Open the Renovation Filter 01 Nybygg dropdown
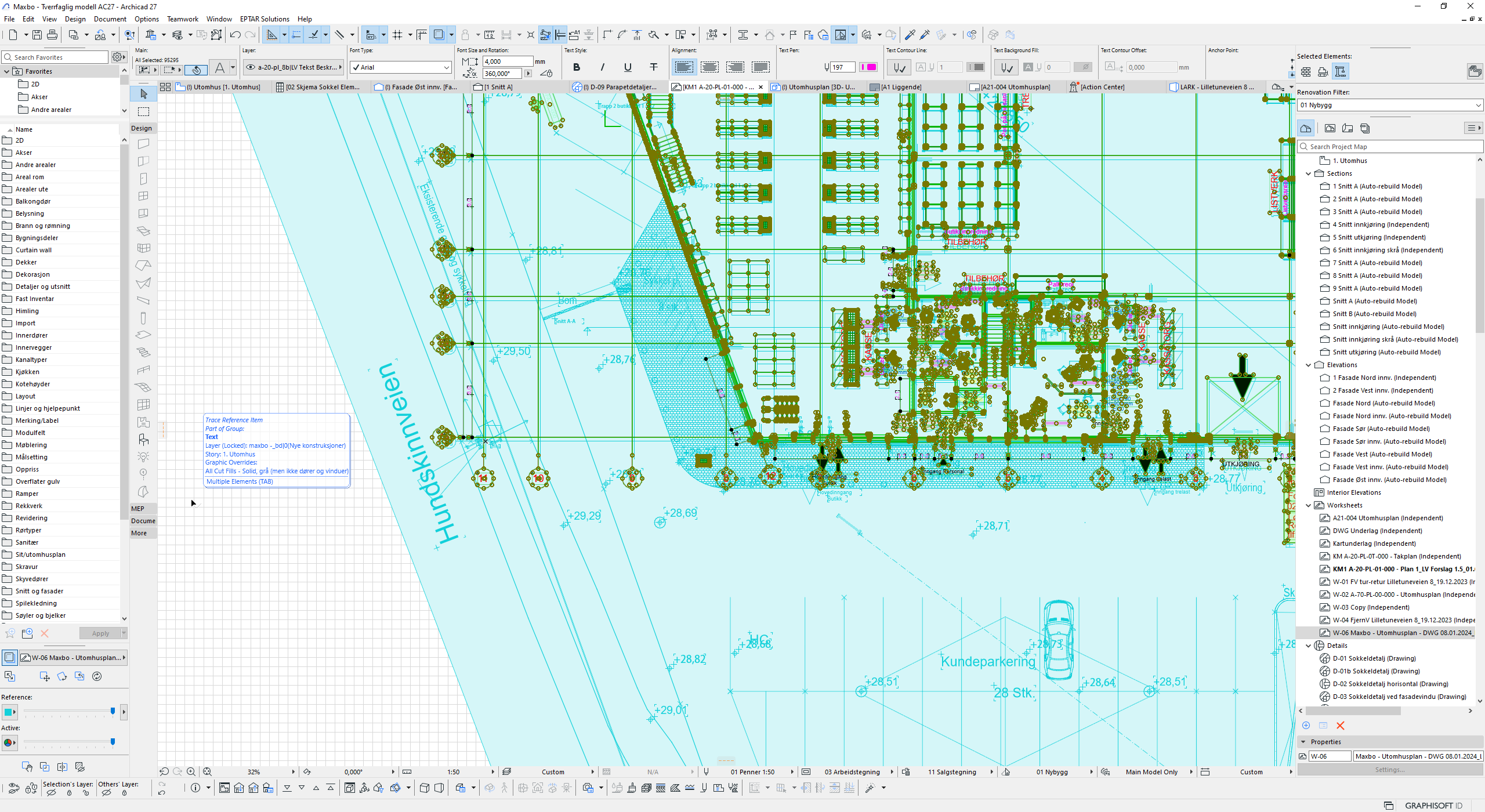Viewport: 1485px width, 812px height. pyautogui.click(x=1389, y=105)
